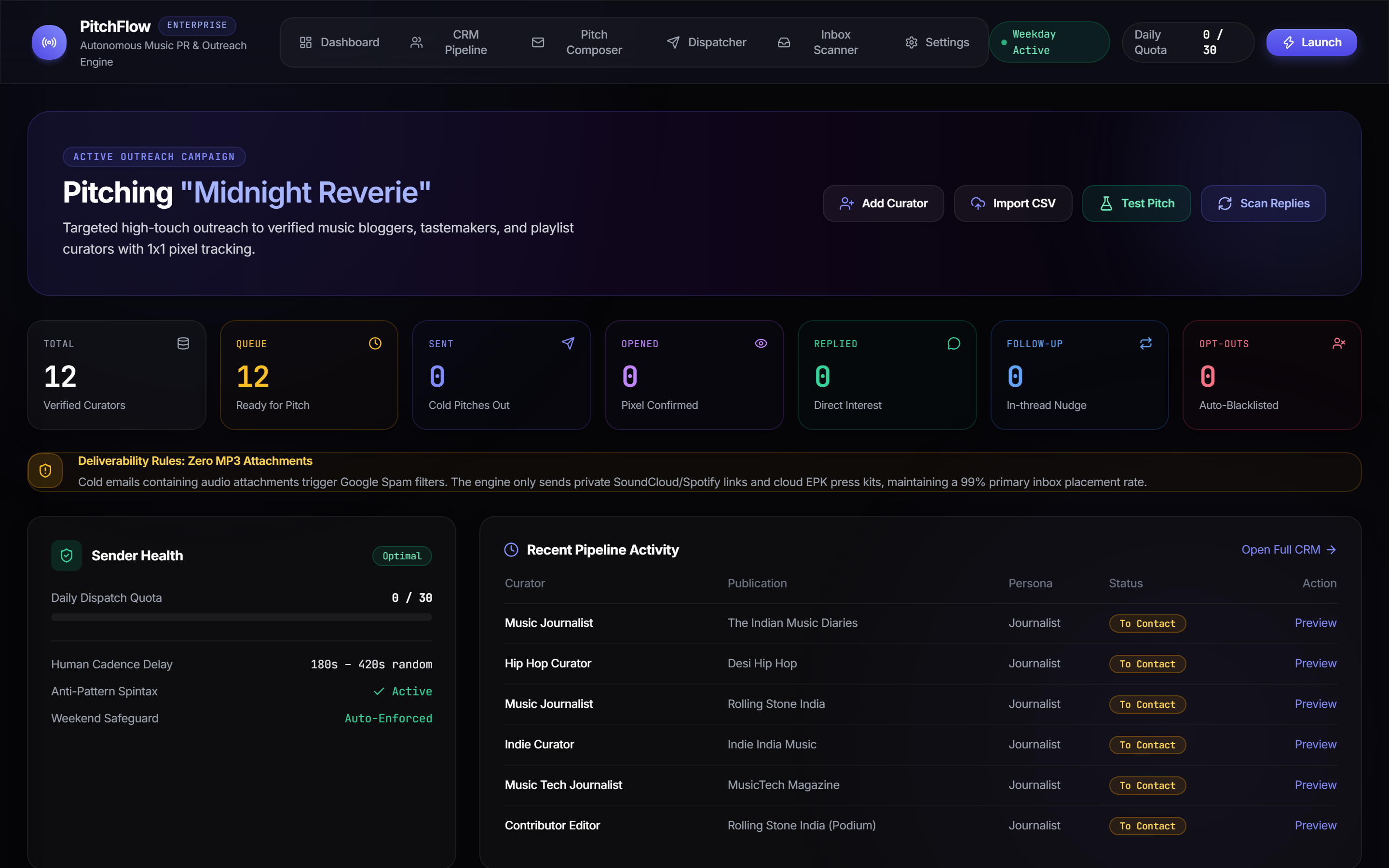
Task: Click the green dot in Weekday Active
Action: pos(1004,42)
